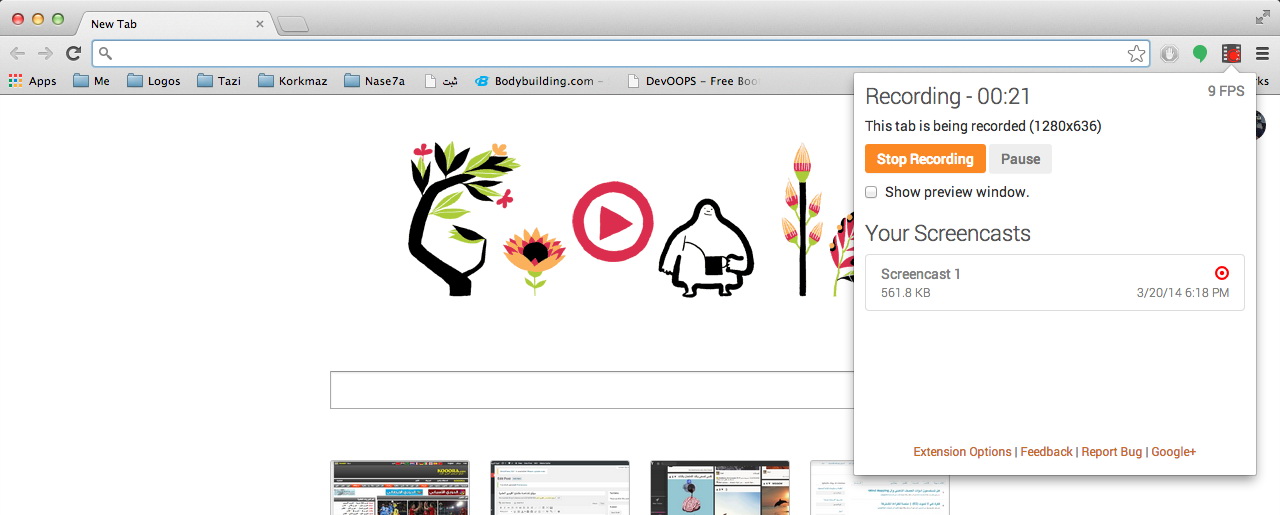The width and height of the screenshot is (1280, 515).
Task: Click the Screencastify film extension icon
Action: (1231, 54)
